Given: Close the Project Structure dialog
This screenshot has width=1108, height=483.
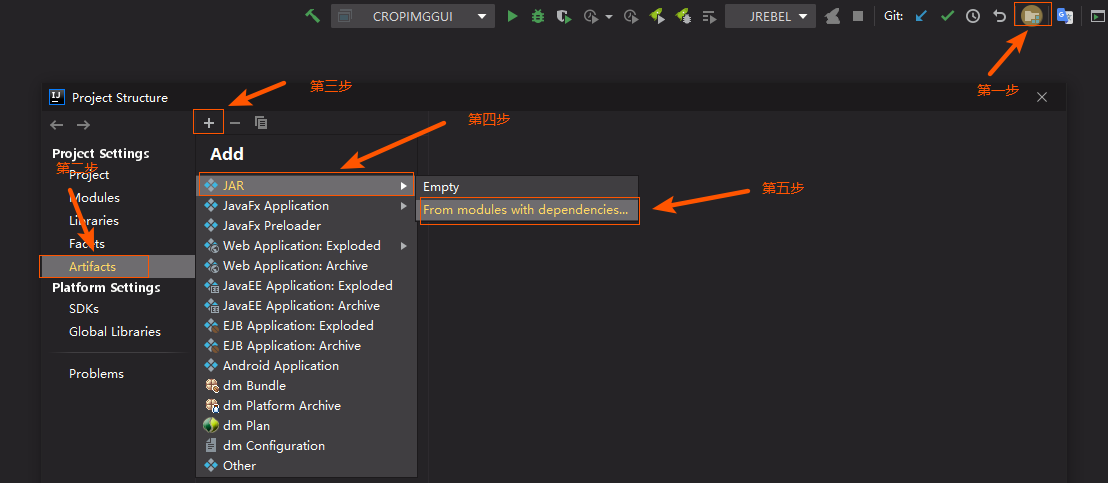Looking at the screenshot, I should 1042,97.
